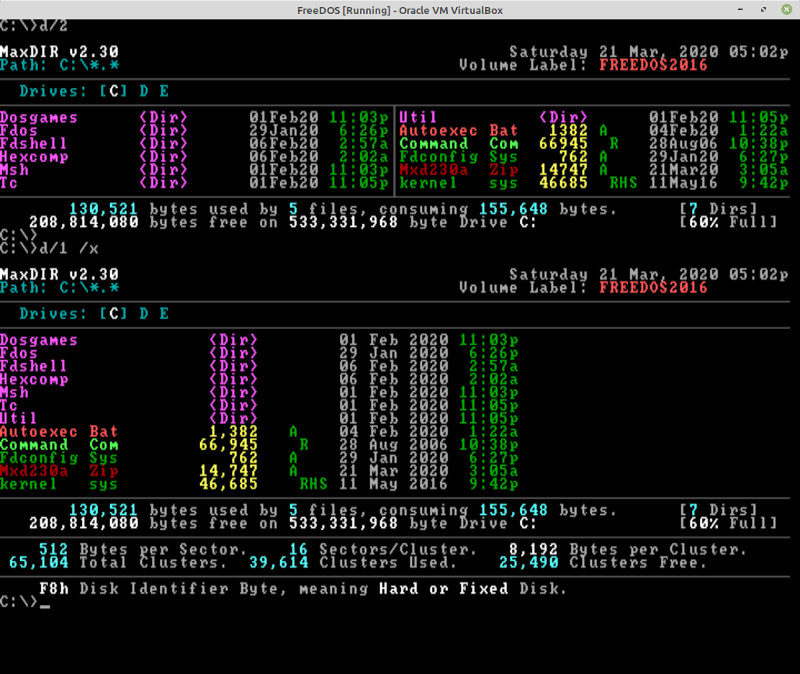Select the "8,192" Bytes per Cluster value
800x674 pixels.
[534, 550]
